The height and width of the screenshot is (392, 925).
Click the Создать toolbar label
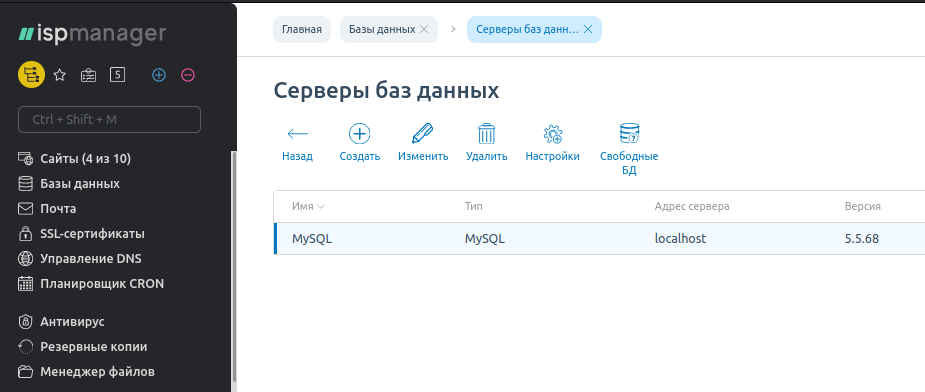360,156
